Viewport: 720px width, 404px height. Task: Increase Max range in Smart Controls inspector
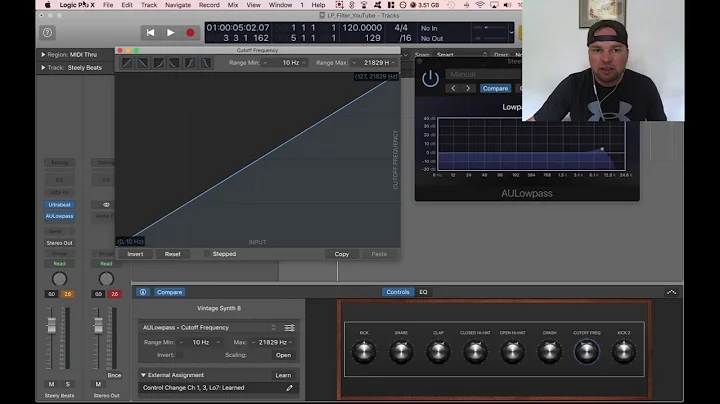tap(291, 342)
